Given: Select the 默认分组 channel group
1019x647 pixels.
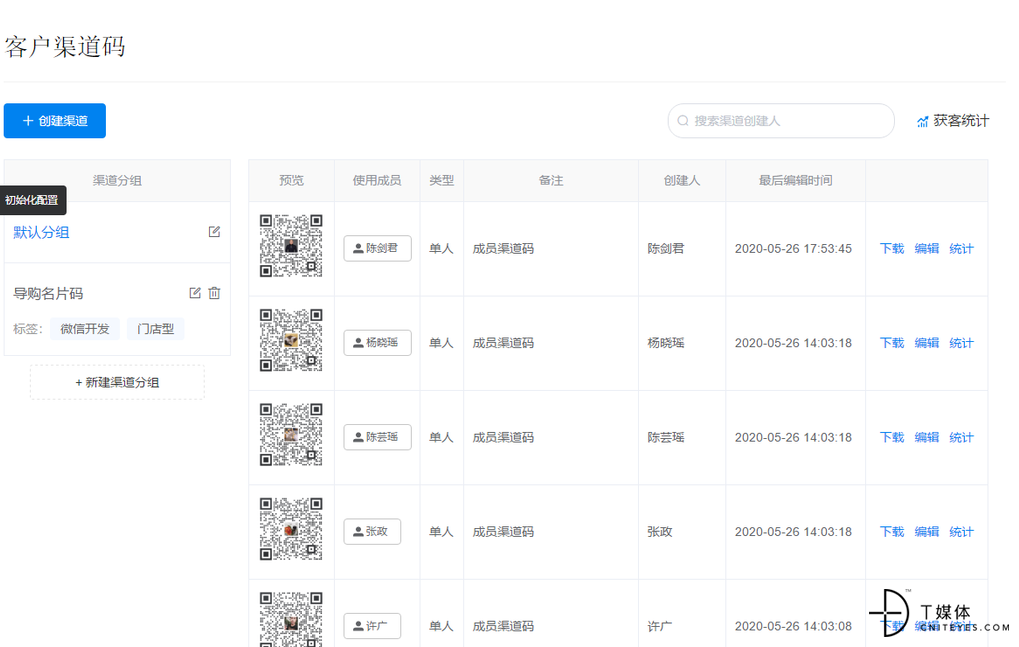Looking at the screenshot, I should click(x=41, y=233).
